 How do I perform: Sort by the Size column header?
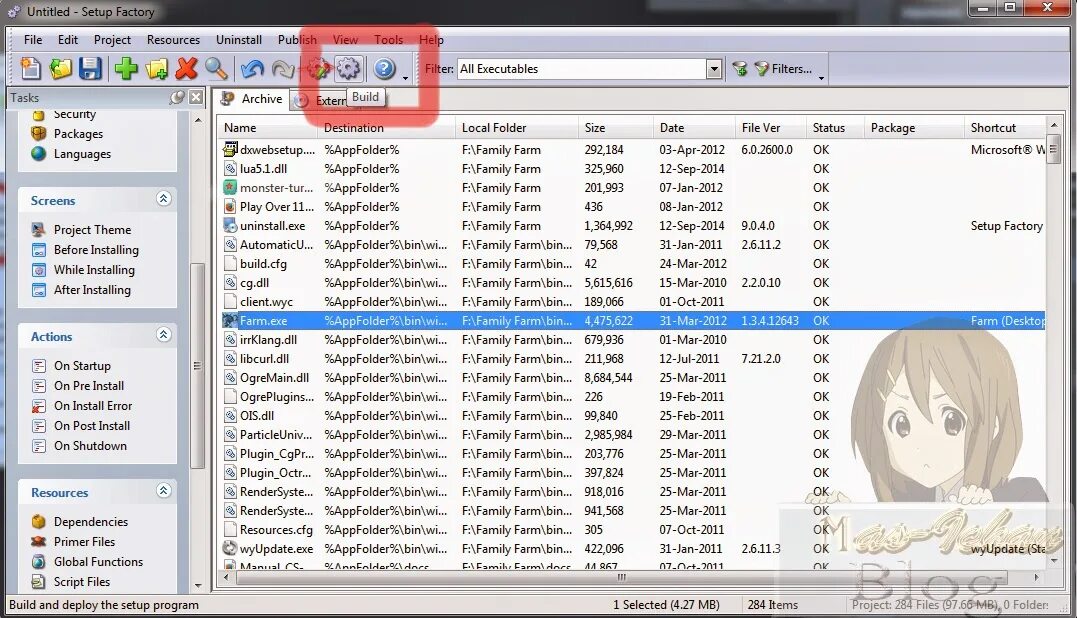(616, 128)
